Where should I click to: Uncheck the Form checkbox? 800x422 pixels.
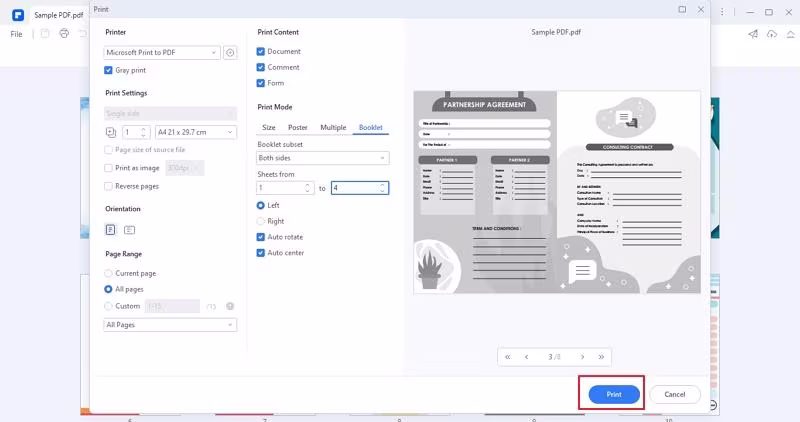261,83
